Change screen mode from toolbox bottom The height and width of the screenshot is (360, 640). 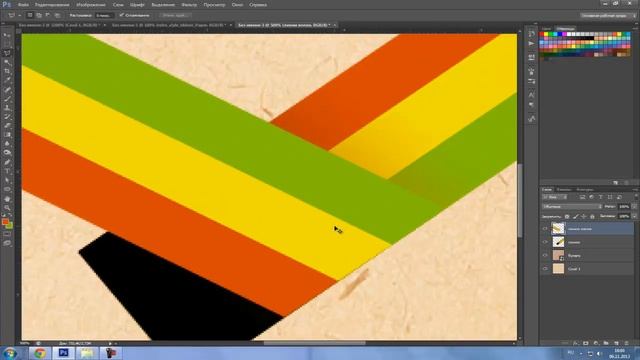pos(7,243)
